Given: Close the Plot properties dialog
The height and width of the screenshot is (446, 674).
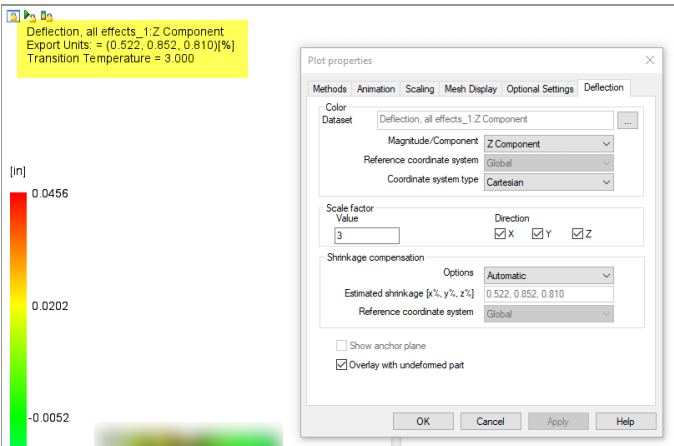Looking at the screenshot, I should 649,60.
